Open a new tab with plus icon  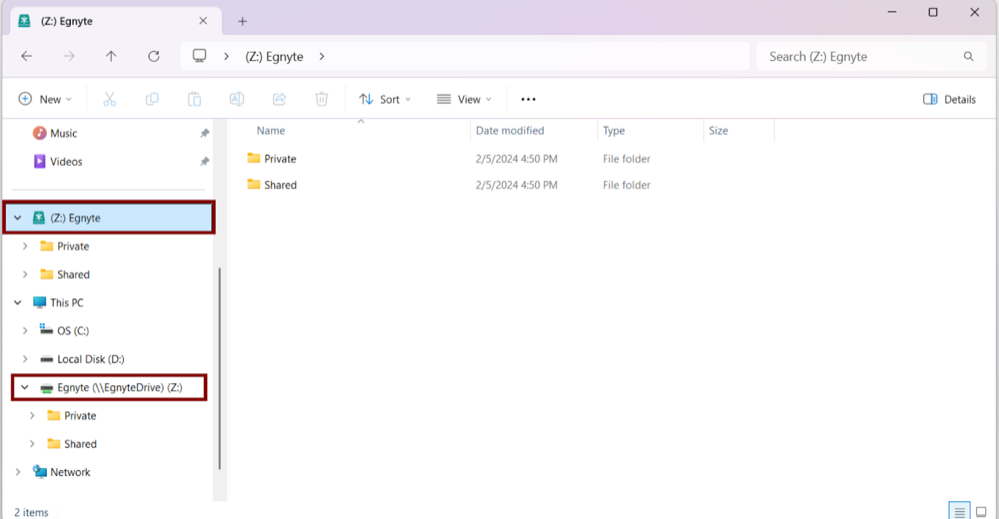tap(242, 21)
